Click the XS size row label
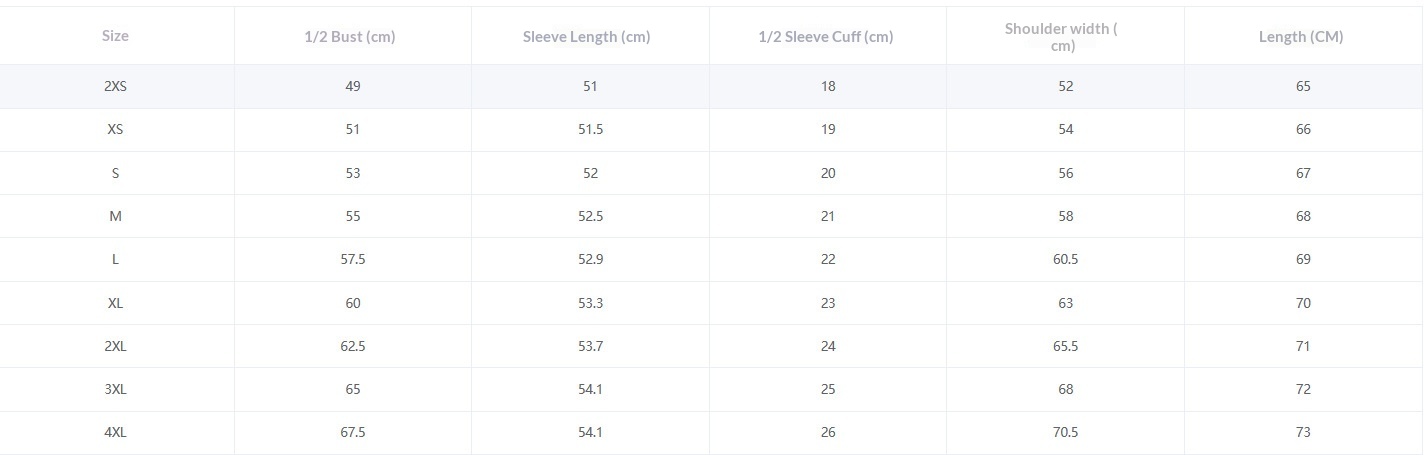Image resolution: width=1426 pixels, height=455 pixels. point(115,129)
